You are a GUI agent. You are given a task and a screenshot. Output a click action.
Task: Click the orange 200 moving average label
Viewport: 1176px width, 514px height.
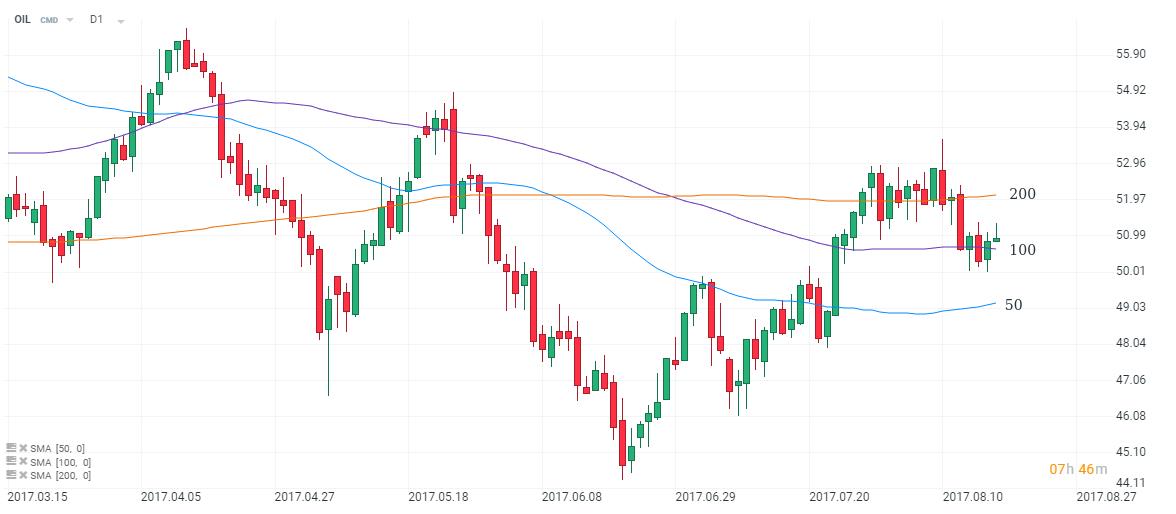pyautogui.click(x=1022, y=194)
